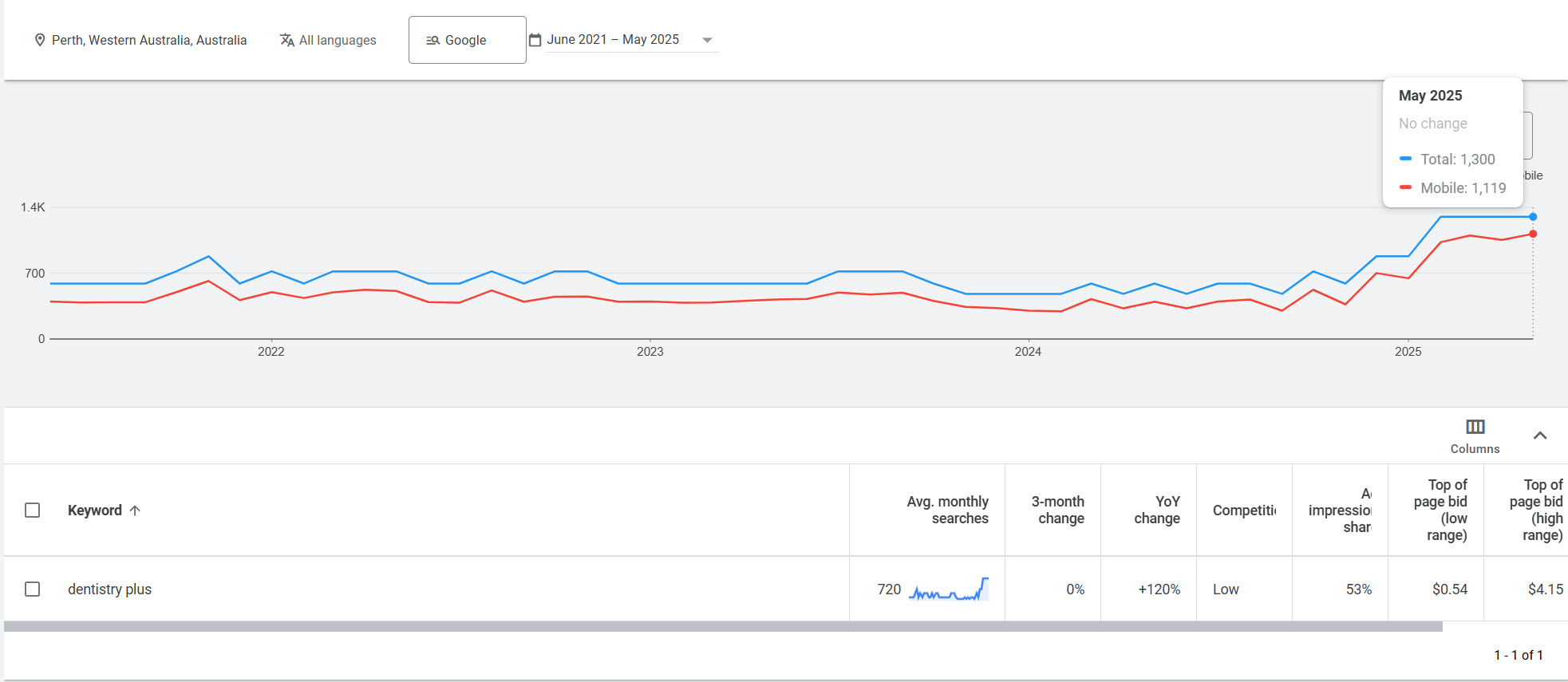Select the dentistry plus row checkbox

pos(33,589)
